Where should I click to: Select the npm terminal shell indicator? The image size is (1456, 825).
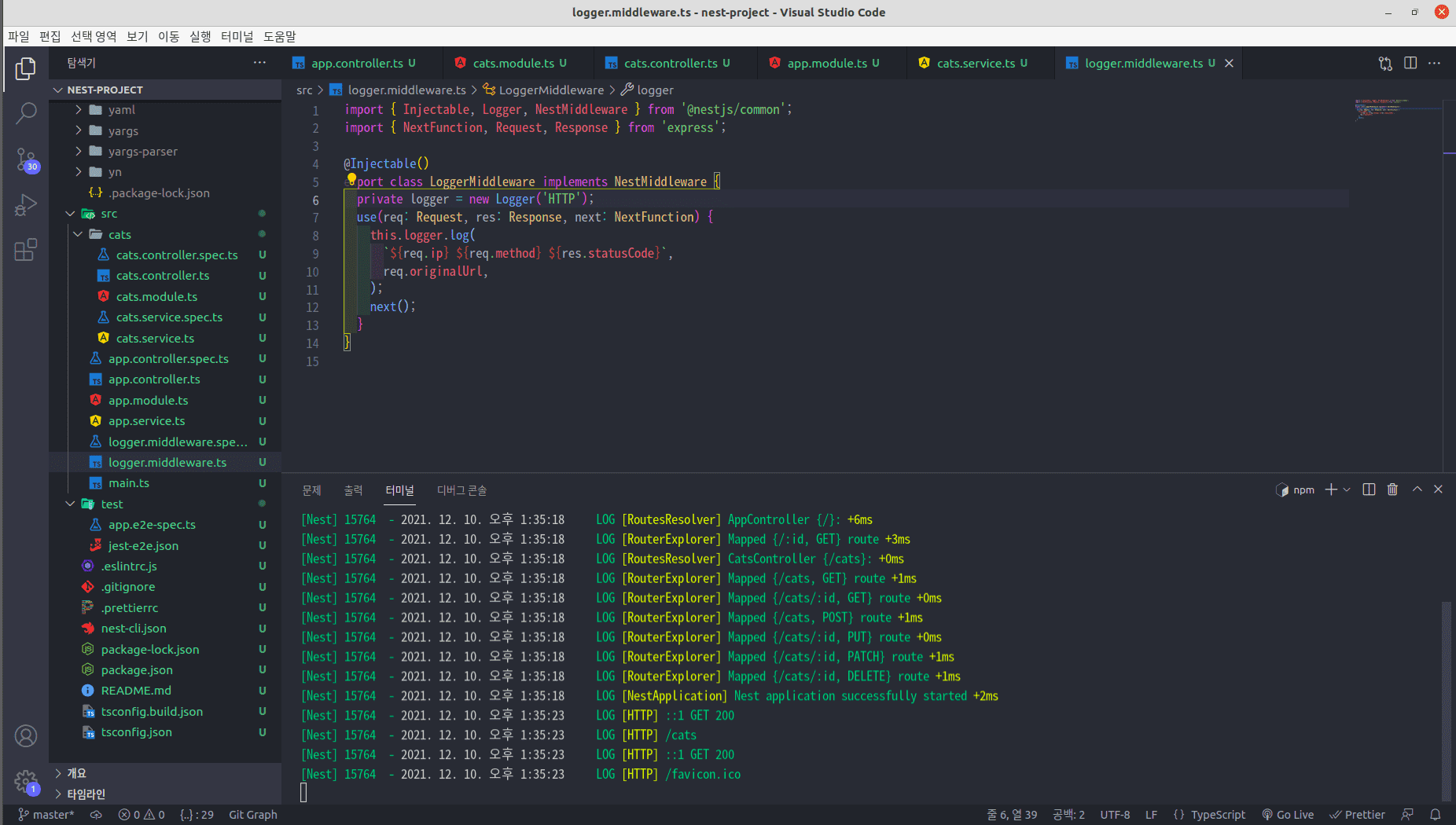pos(1295,489)
